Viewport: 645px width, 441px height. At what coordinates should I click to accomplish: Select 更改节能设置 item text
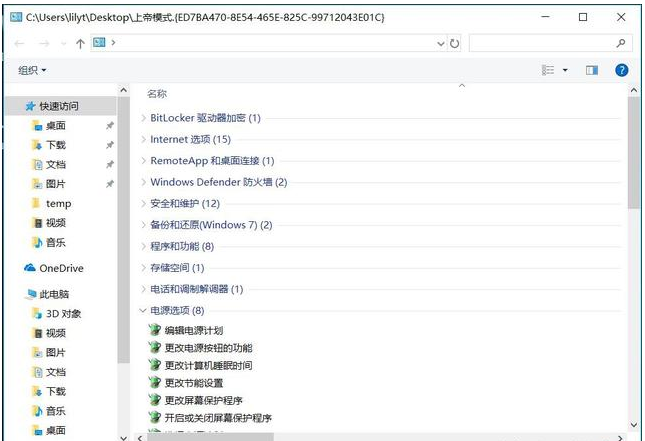pyautogui.click(x=194, y=383)
